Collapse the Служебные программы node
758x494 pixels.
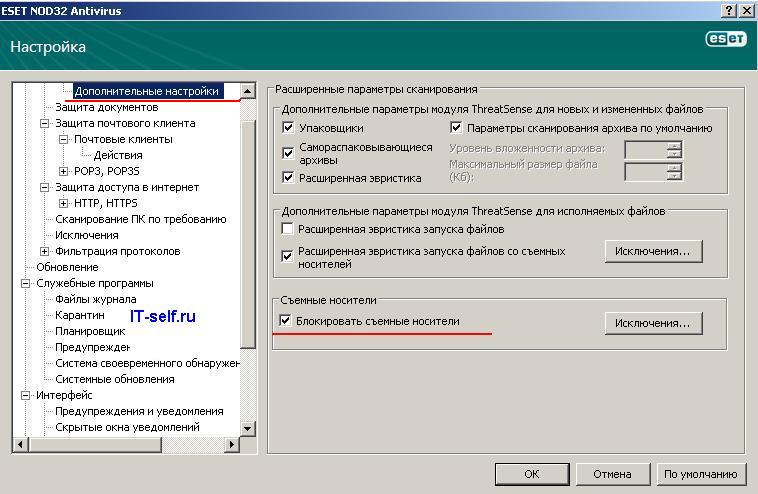point(26,283)
